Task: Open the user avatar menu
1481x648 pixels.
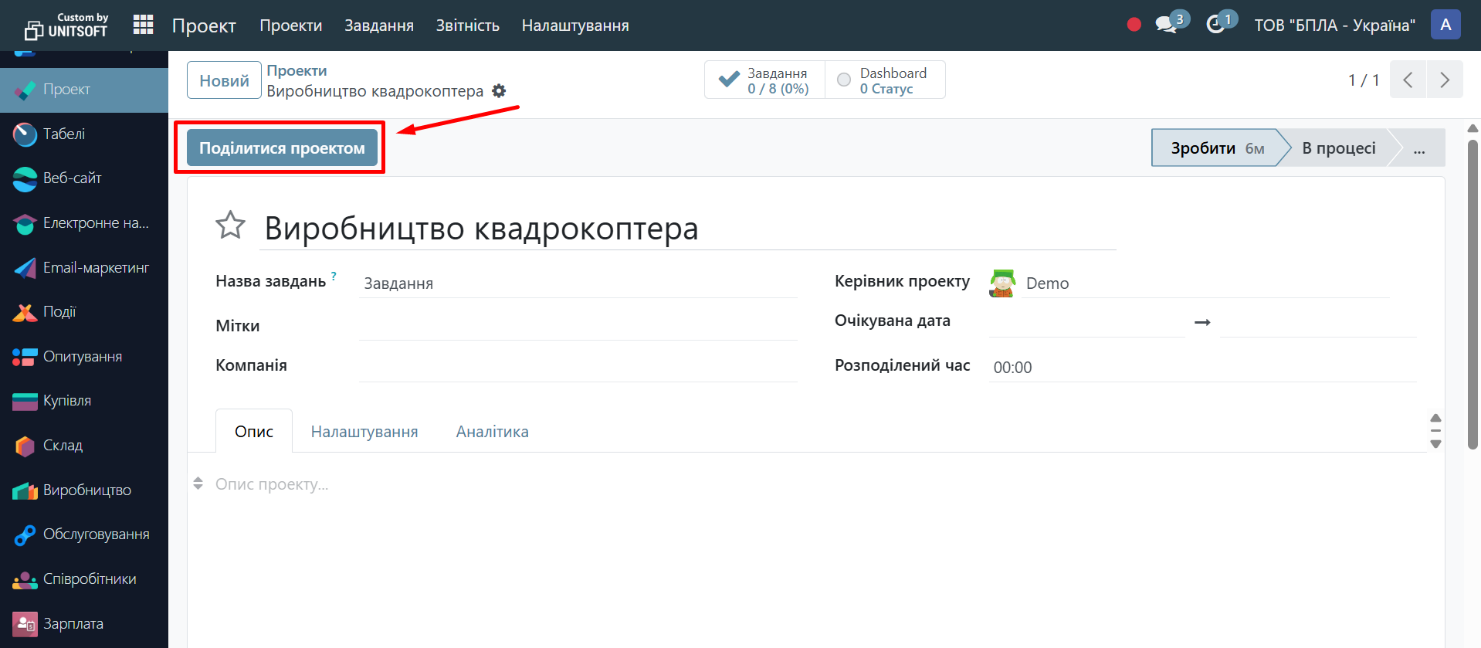Action: [1445, 25]
